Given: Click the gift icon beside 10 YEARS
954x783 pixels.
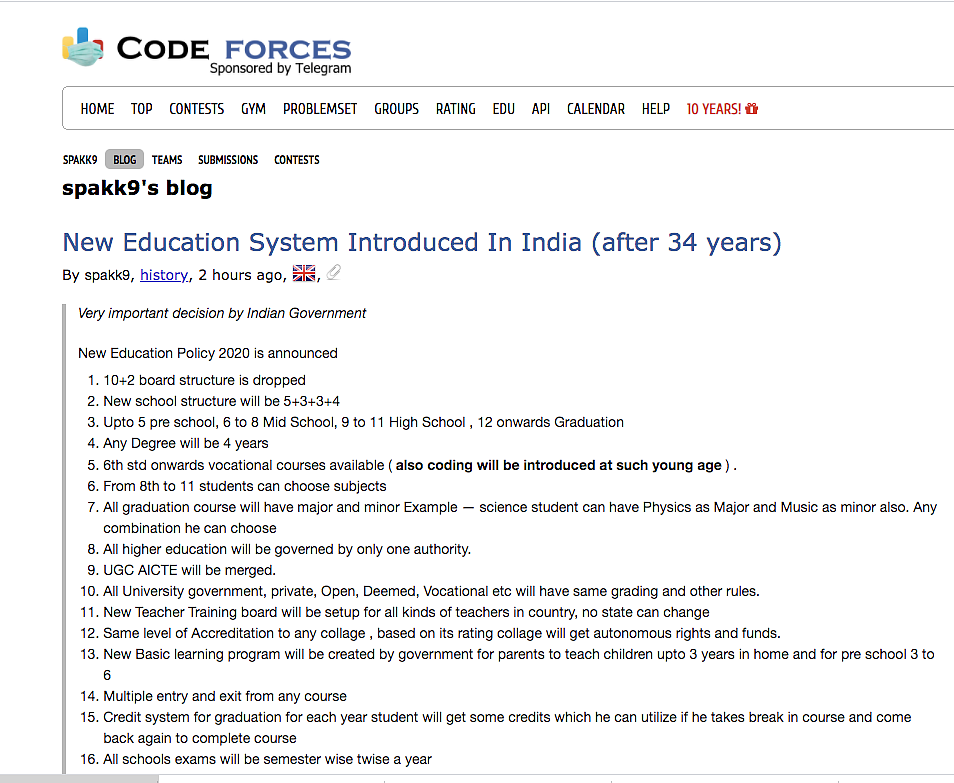Looking at the screenshot, I should tap(752, 109).
